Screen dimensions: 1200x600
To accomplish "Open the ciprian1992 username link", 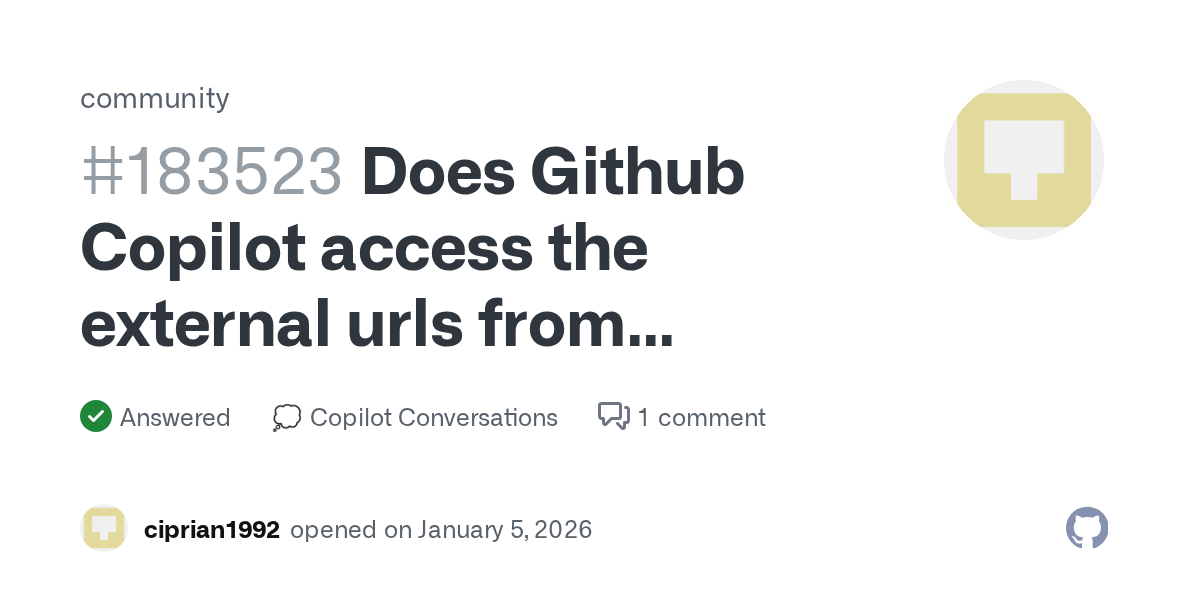I will [211, 529].
